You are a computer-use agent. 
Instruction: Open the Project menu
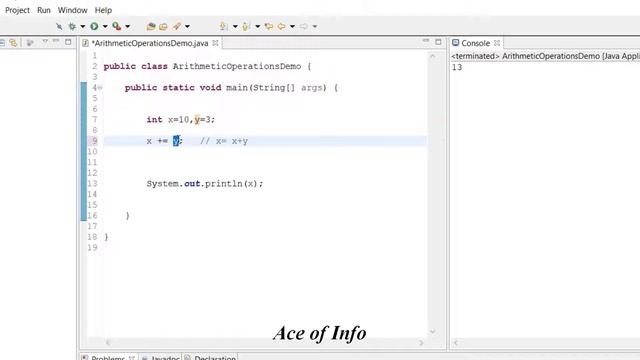[17, 10]
